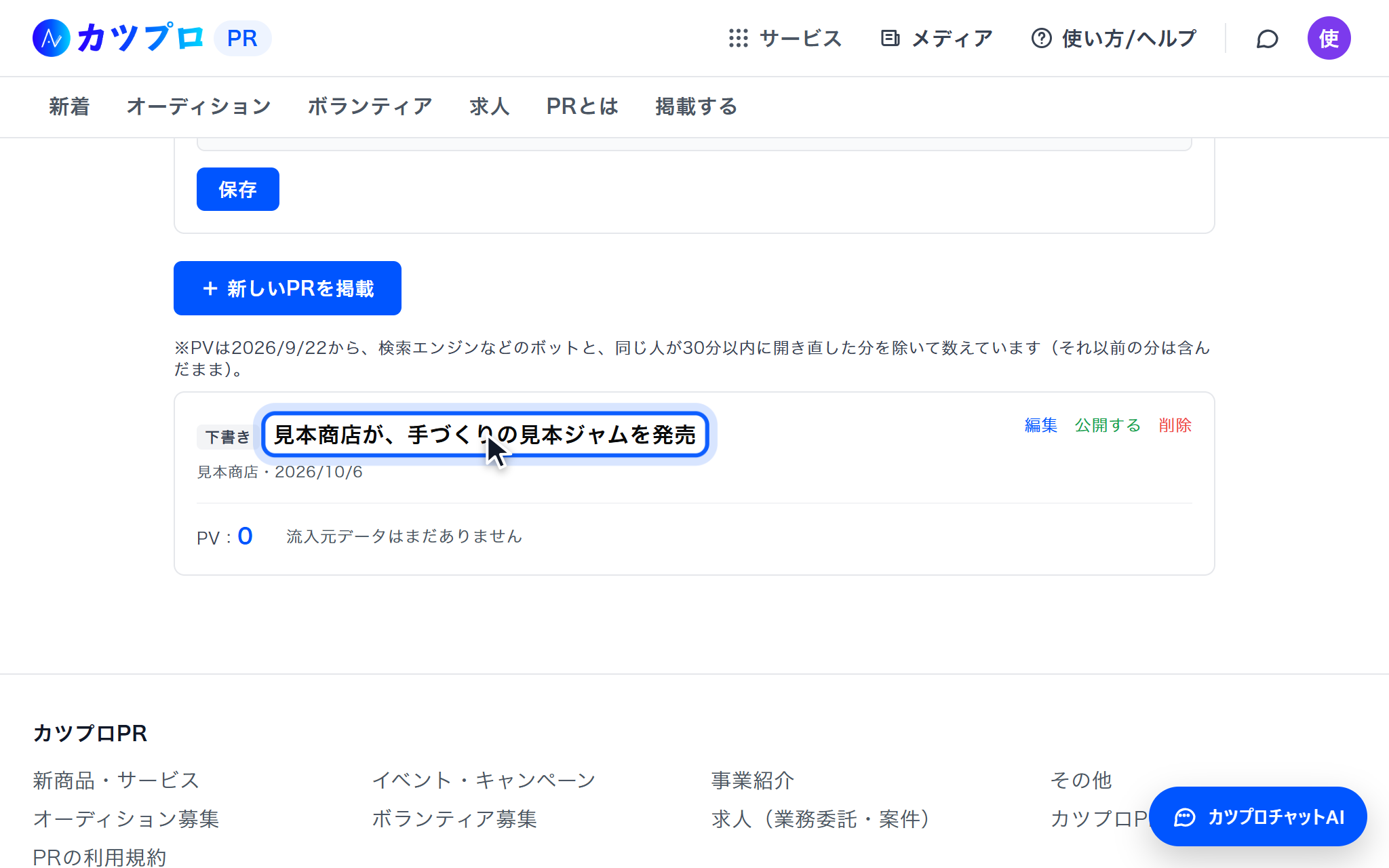1389x868 pixels.
Task: Open footer link PRの利用規約
Action: tap(100, 857)
